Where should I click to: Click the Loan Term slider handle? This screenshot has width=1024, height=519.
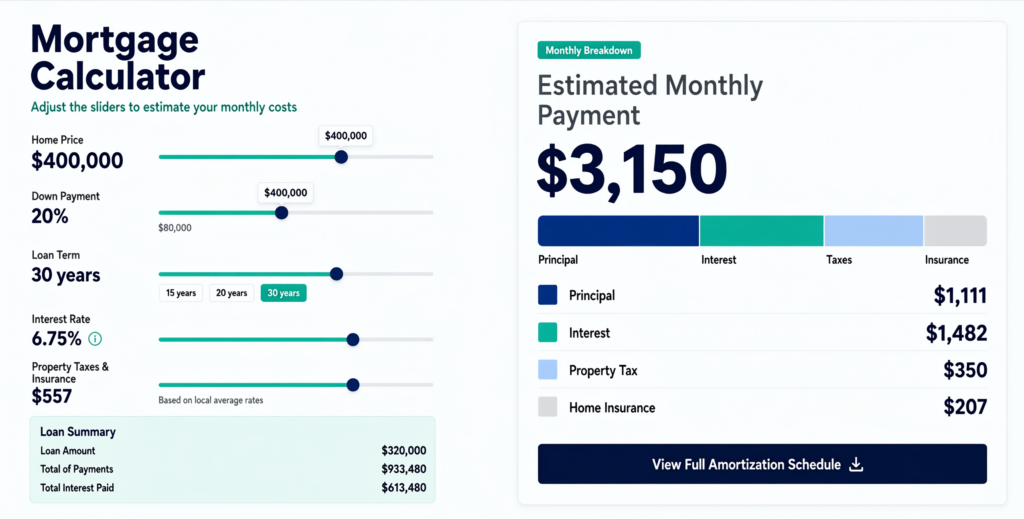pos(336,274)
